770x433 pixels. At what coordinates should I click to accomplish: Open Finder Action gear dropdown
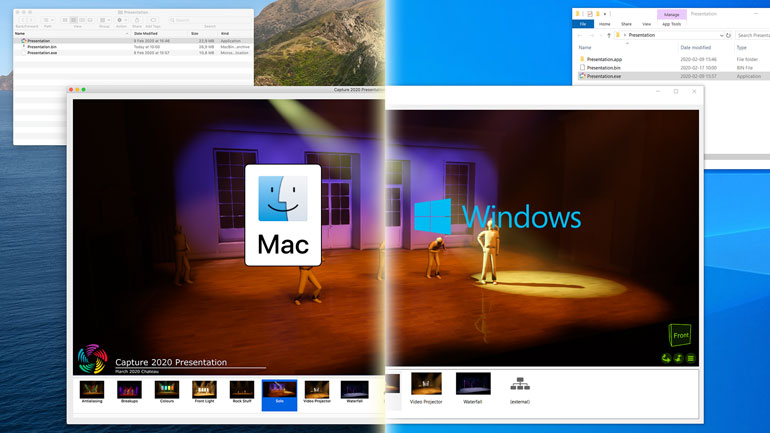click(x=121, y=20)
